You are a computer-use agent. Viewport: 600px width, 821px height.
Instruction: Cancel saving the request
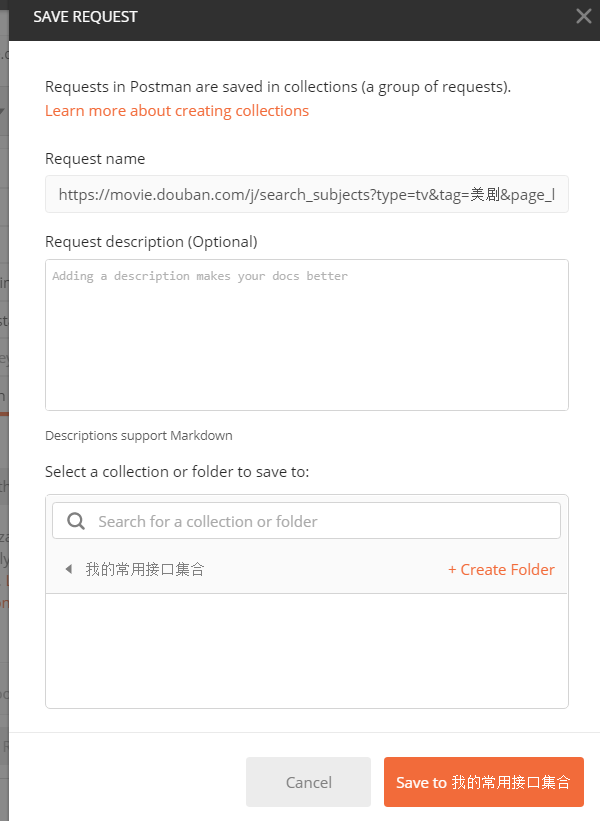click(x=308, y=782)
